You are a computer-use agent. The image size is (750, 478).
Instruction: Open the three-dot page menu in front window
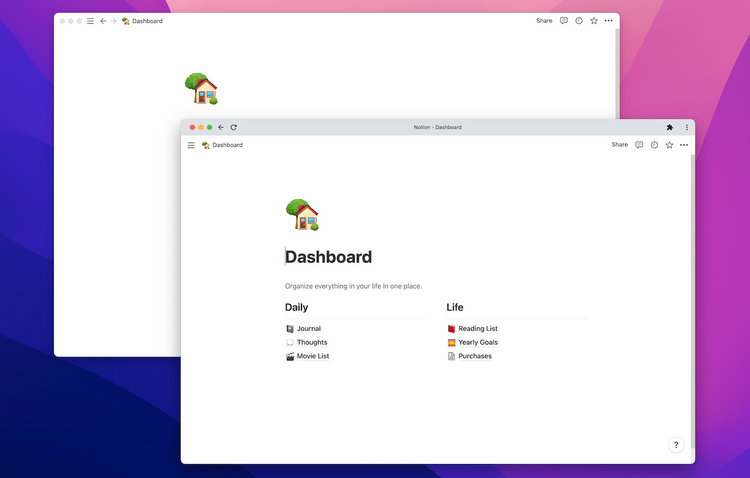pyautogui.click(x=684, y=145)
